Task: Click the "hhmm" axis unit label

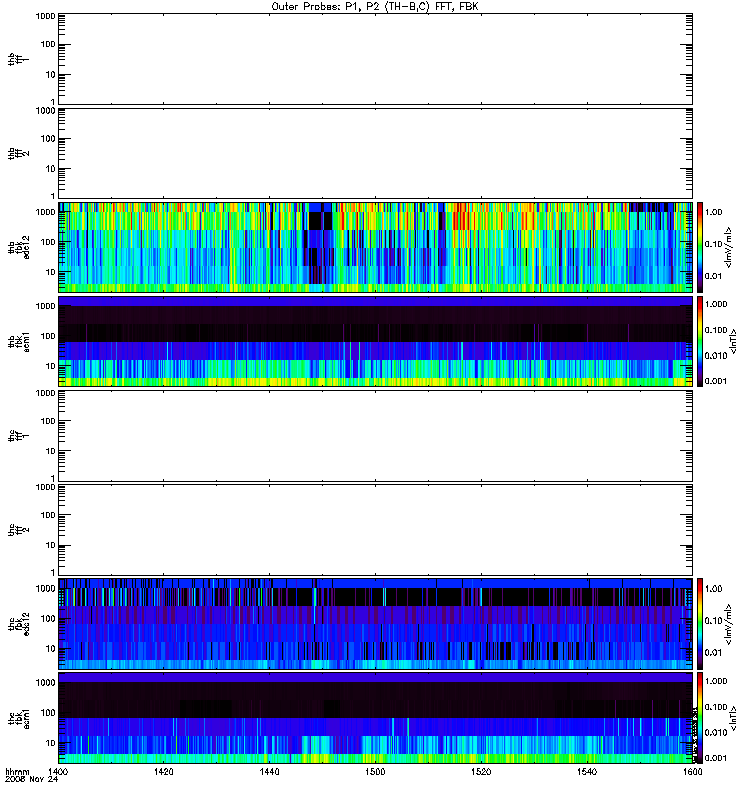Action: (17, 772)
